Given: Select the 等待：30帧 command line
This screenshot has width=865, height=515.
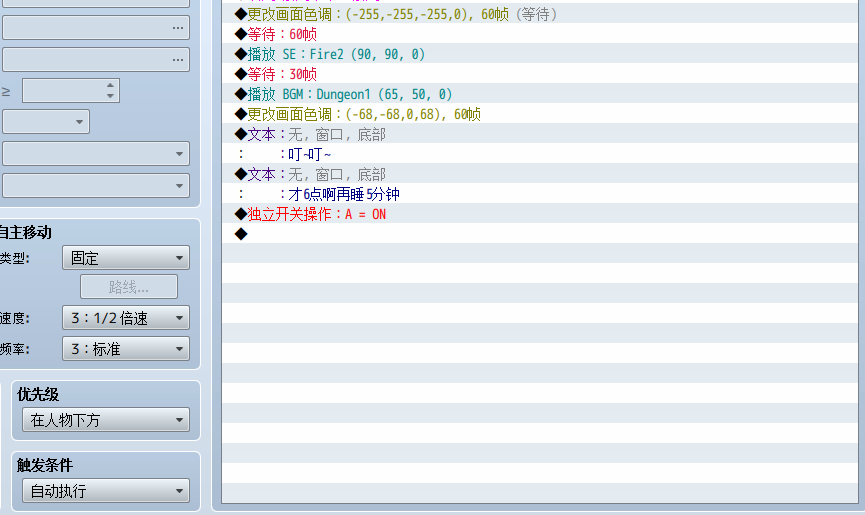Looking at the screenshot, I should [540, 74].
